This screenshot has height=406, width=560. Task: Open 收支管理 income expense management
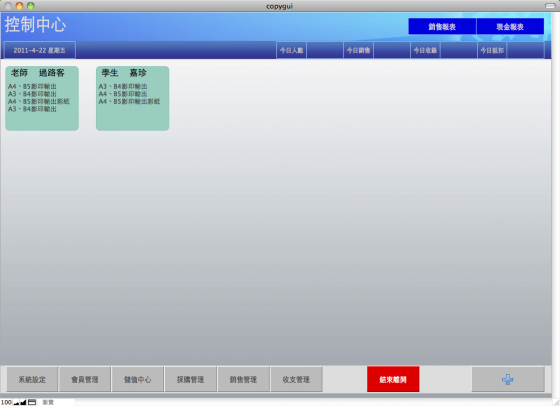click(296, 379)
